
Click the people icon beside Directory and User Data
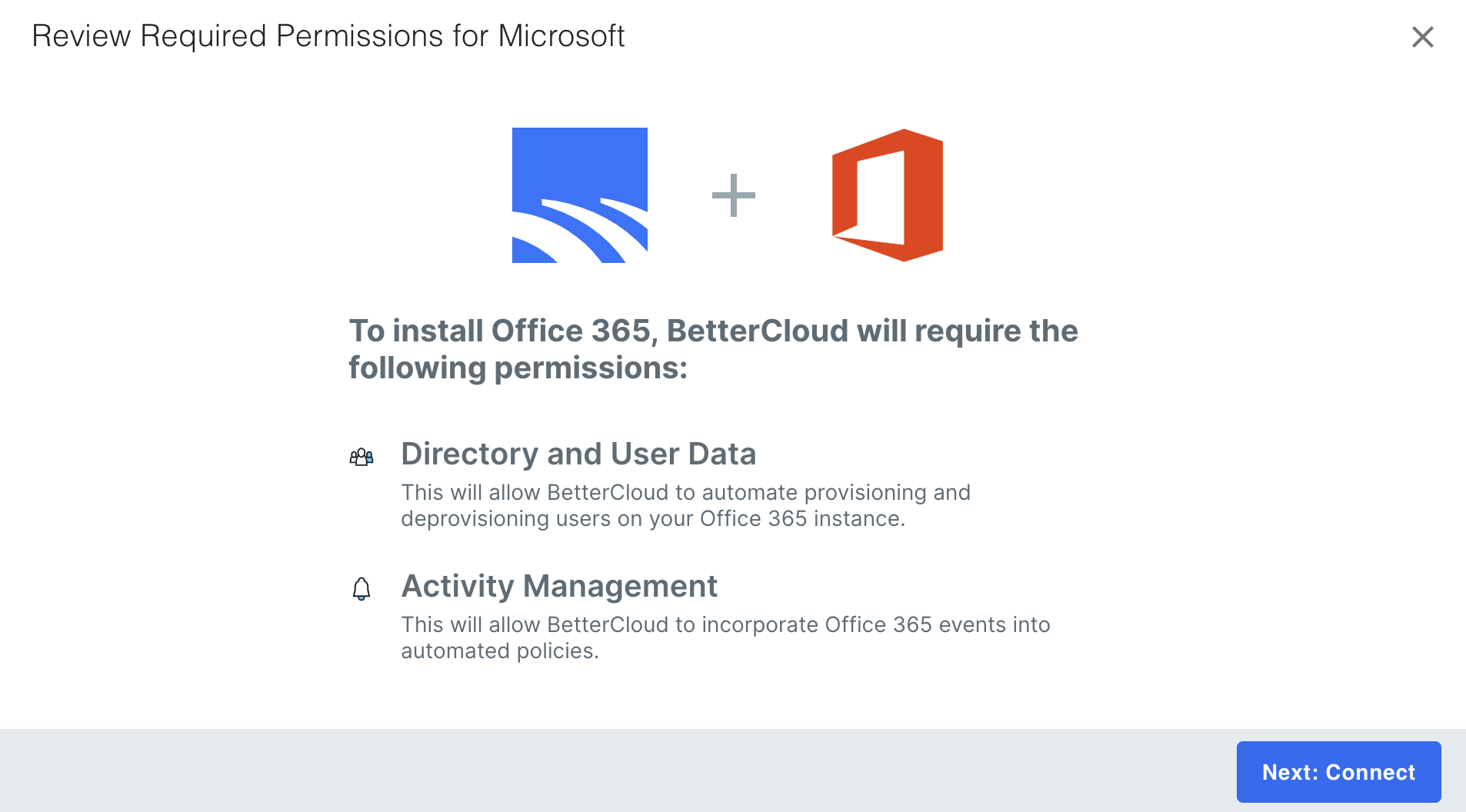[362, 456]
